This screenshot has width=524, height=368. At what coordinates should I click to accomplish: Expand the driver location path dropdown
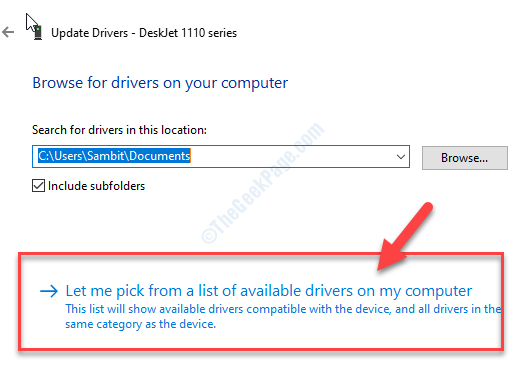(x=401, y=156)
